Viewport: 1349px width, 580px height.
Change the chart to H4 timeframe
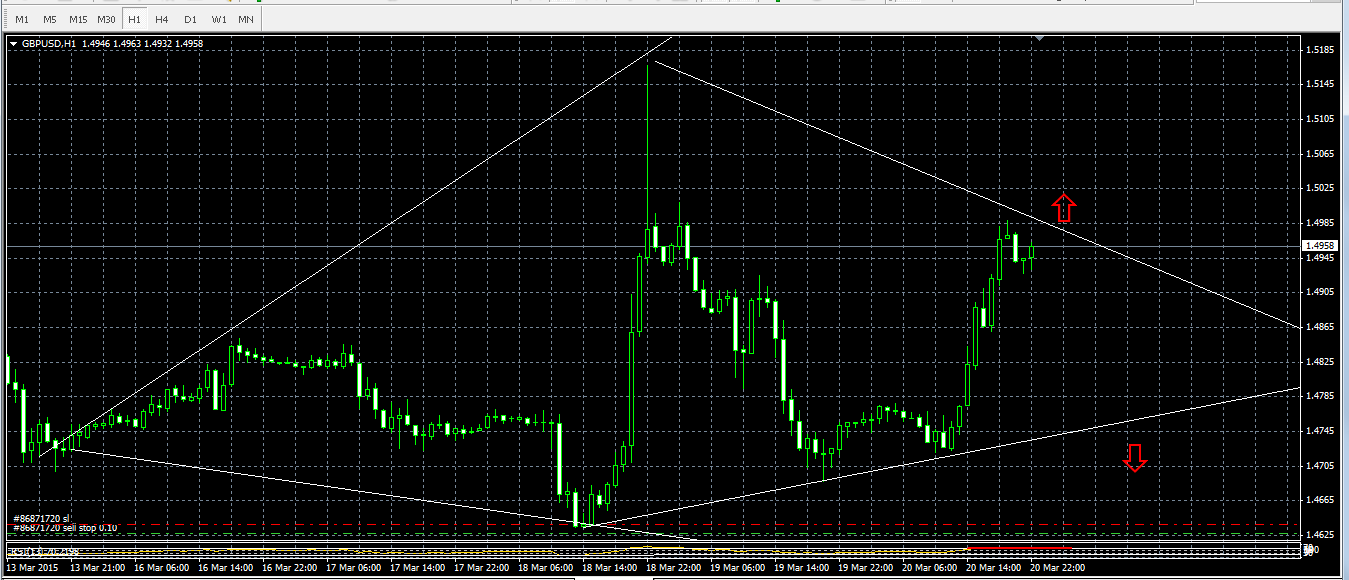(162, 20)
